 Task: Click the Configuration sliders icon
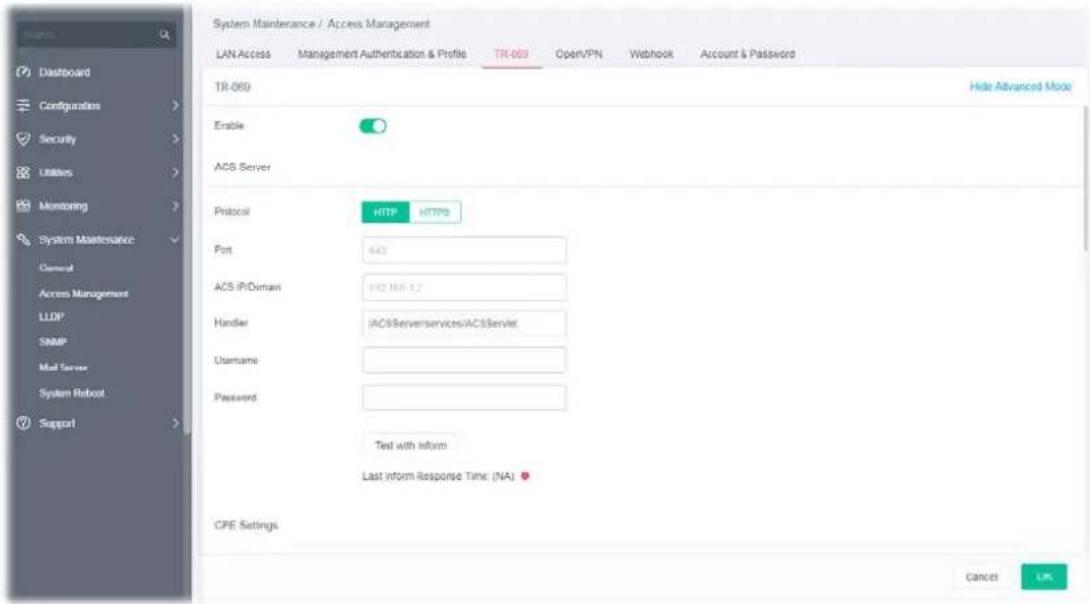[24, 105]
